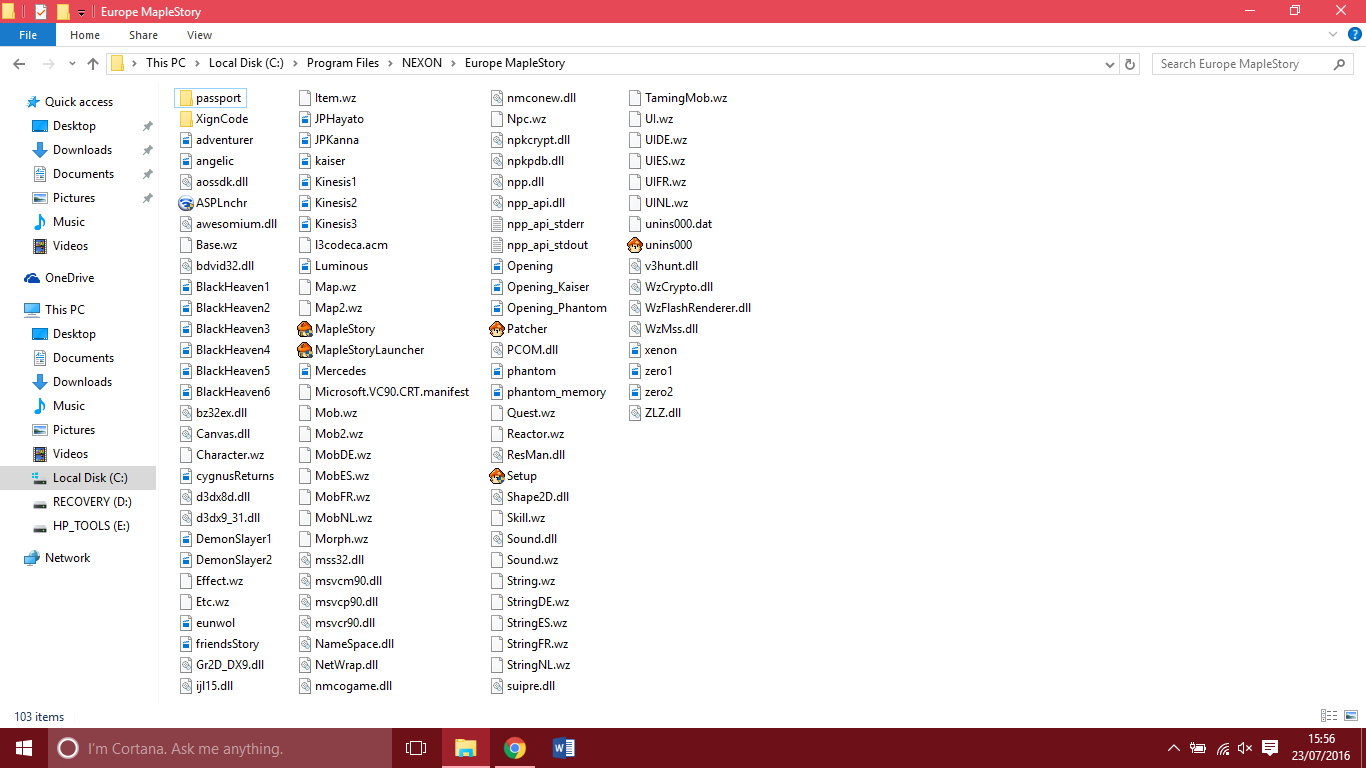
Task: Switch to details view layout
Action: 1328,716
